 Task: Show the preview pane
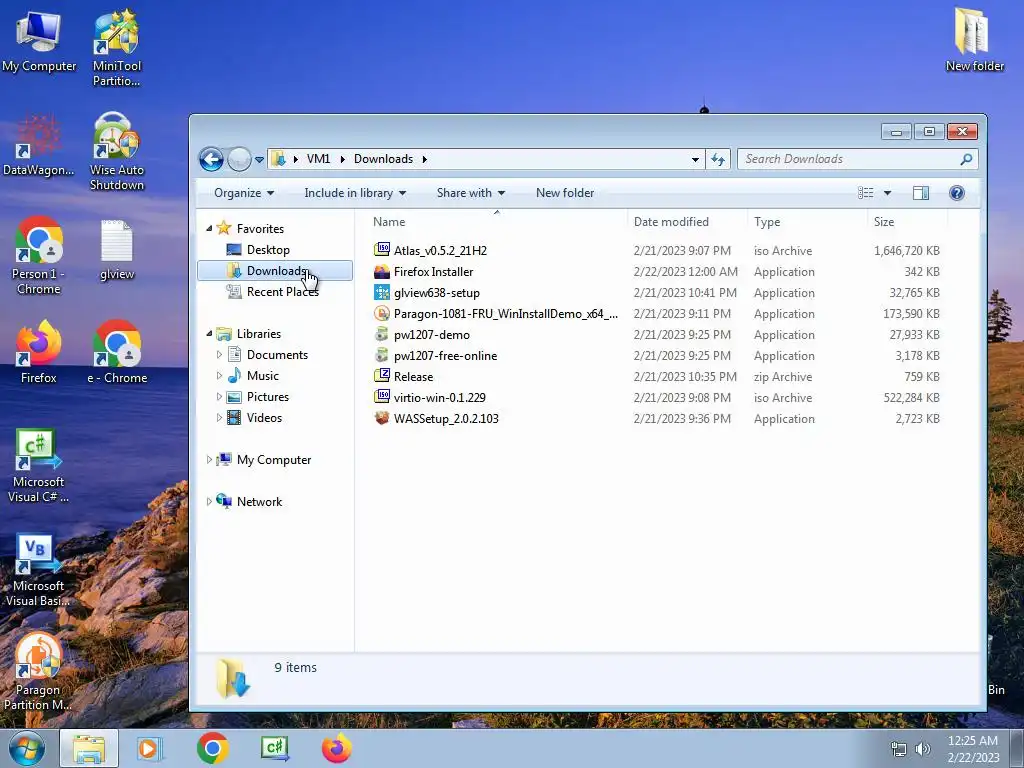(x=921, y=193)
